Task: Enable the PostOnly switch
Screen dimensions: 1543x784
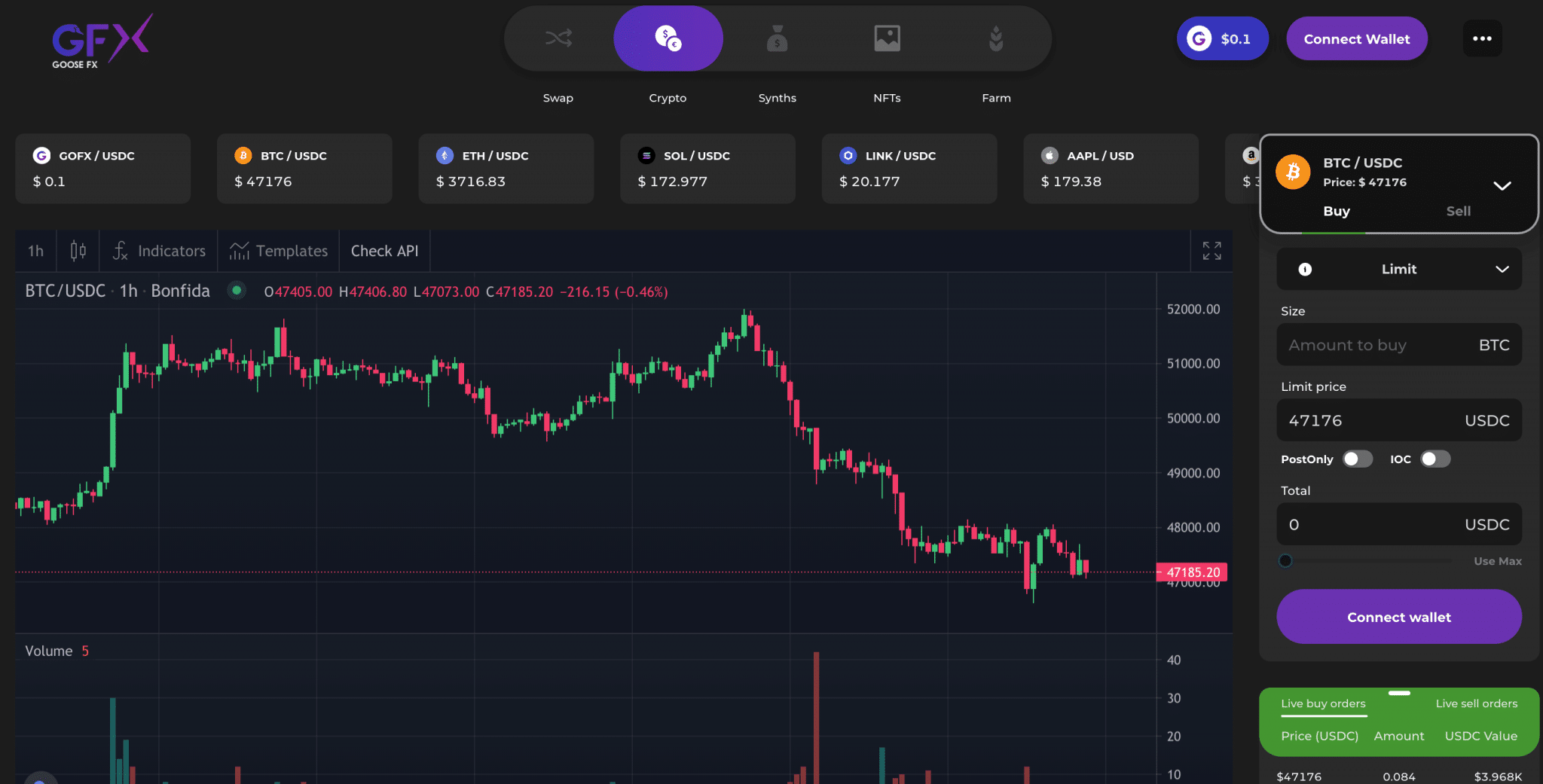Action: (1358, 459)
